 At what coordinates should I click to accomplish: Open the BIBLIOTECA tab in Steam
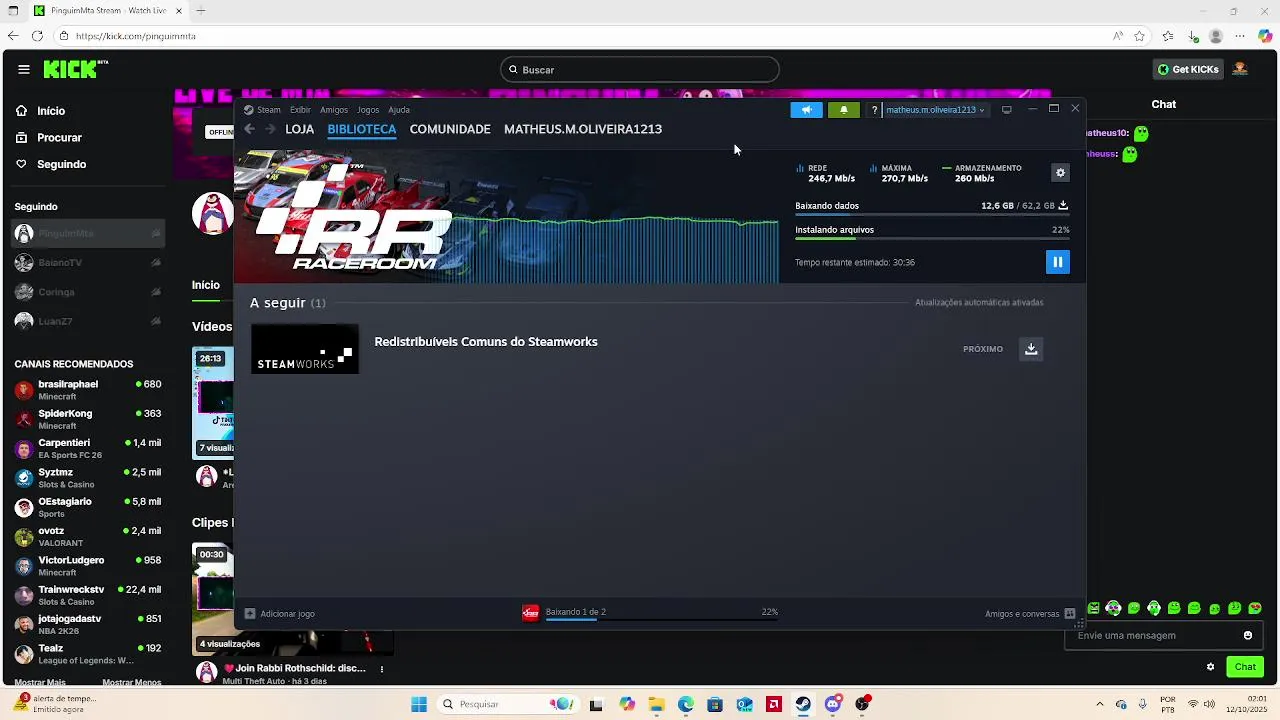[x=361, y=129]
